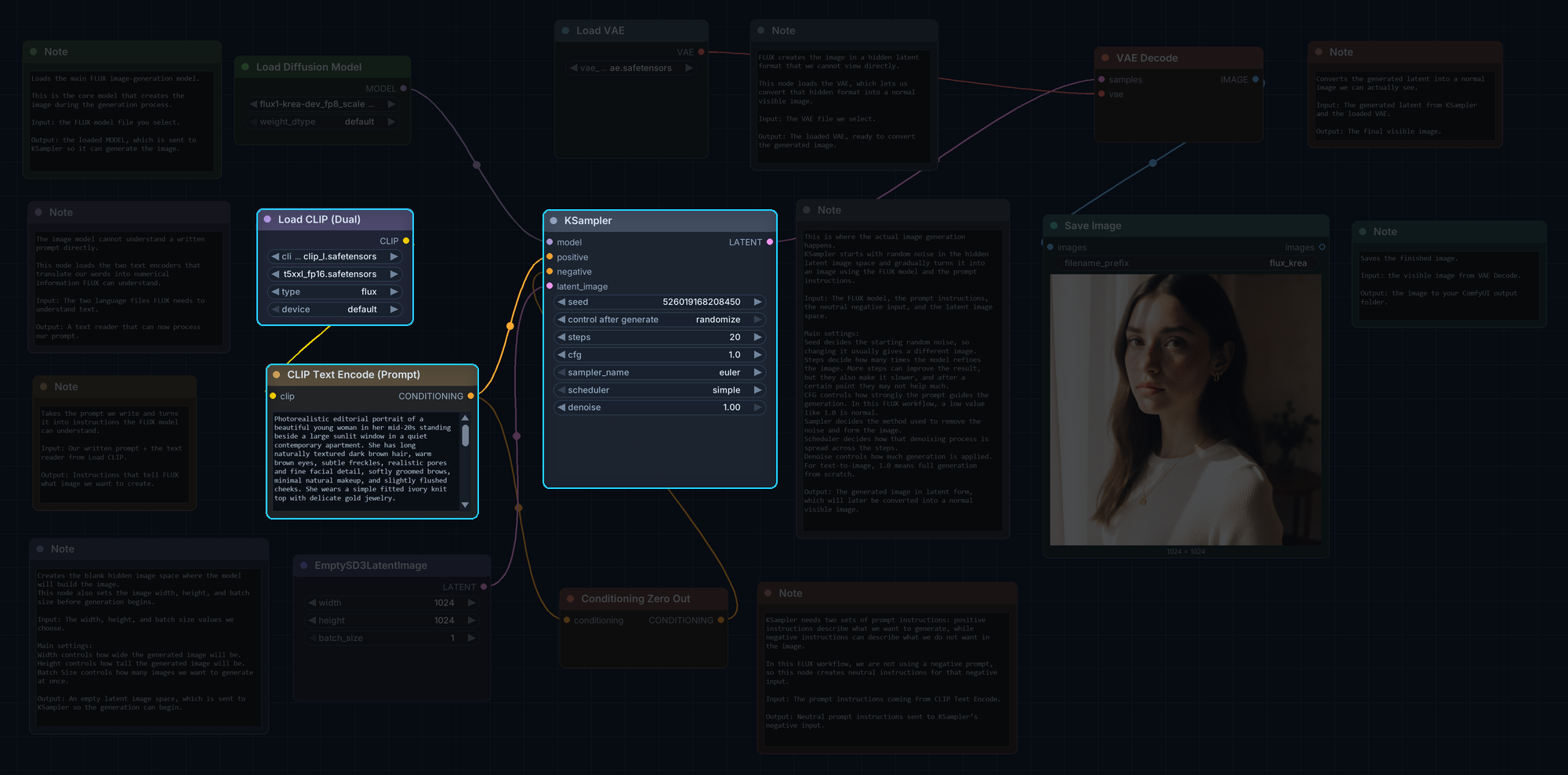Open the t5xxl_fp16.safetensors clip selector
Viewport: 1568px width, 775px height.
335,274
